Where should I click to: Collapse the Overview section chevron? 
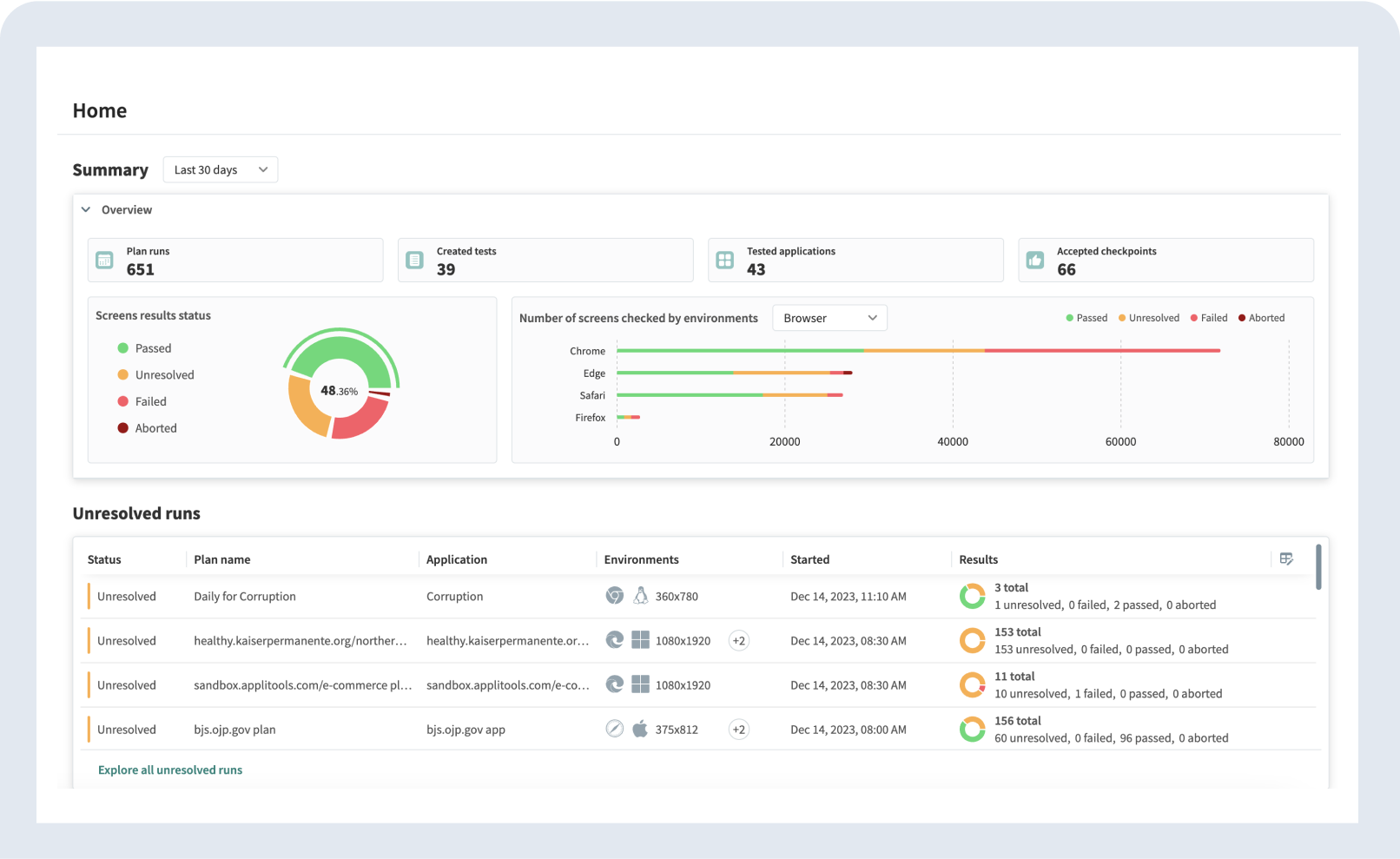tap(85, 209)
